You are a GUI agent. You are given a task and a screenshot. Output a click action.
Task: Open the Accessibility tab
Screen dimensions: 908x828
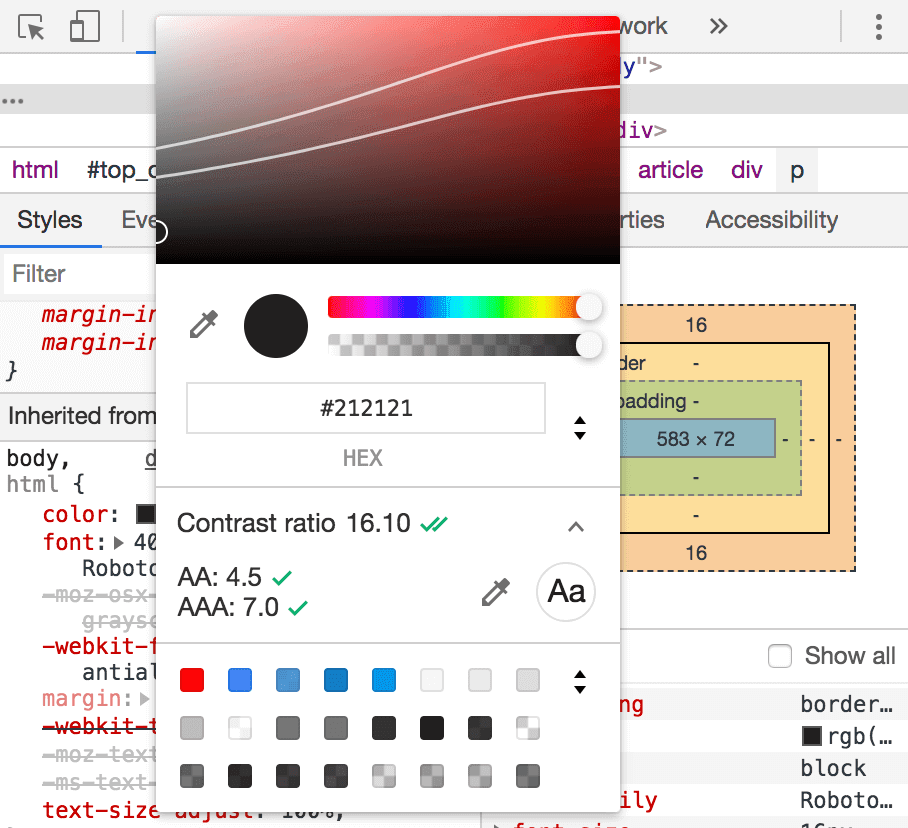click(x=771, y=220)
